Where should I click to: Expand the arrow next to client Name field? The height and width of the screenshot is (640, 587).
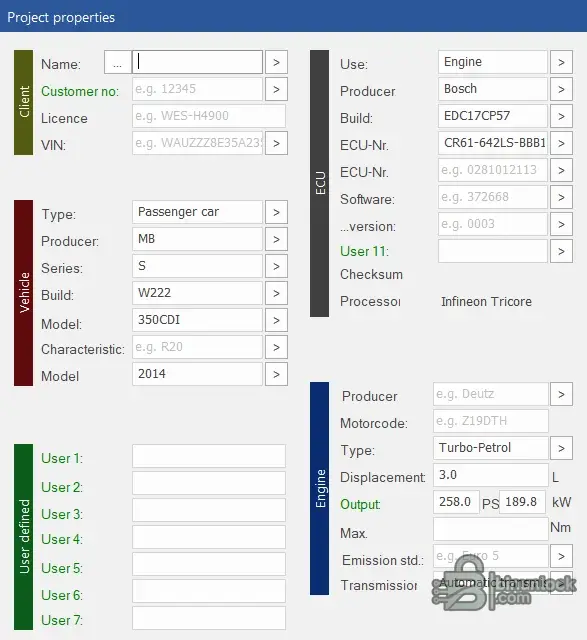click(276, 62)
